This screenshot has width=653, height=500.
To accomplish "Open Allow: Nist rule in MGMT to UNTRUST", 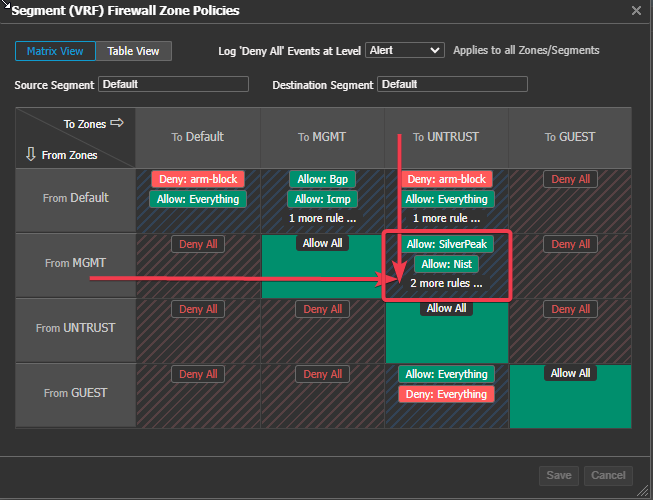I will tap(446, 264).
